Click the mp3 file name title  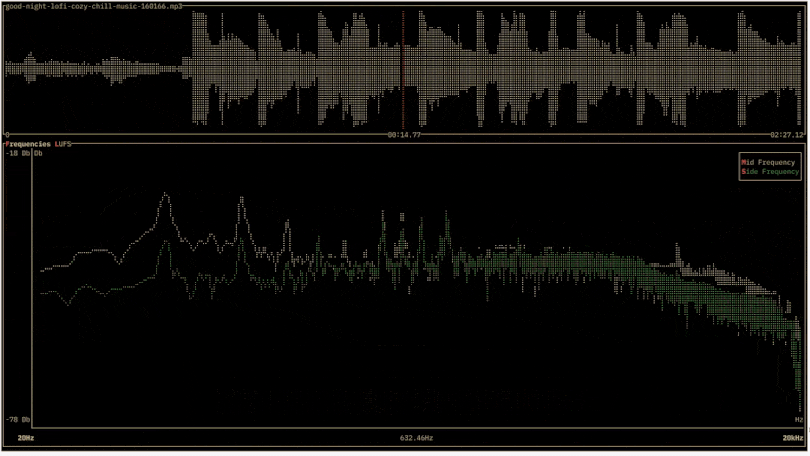point(94,7)
